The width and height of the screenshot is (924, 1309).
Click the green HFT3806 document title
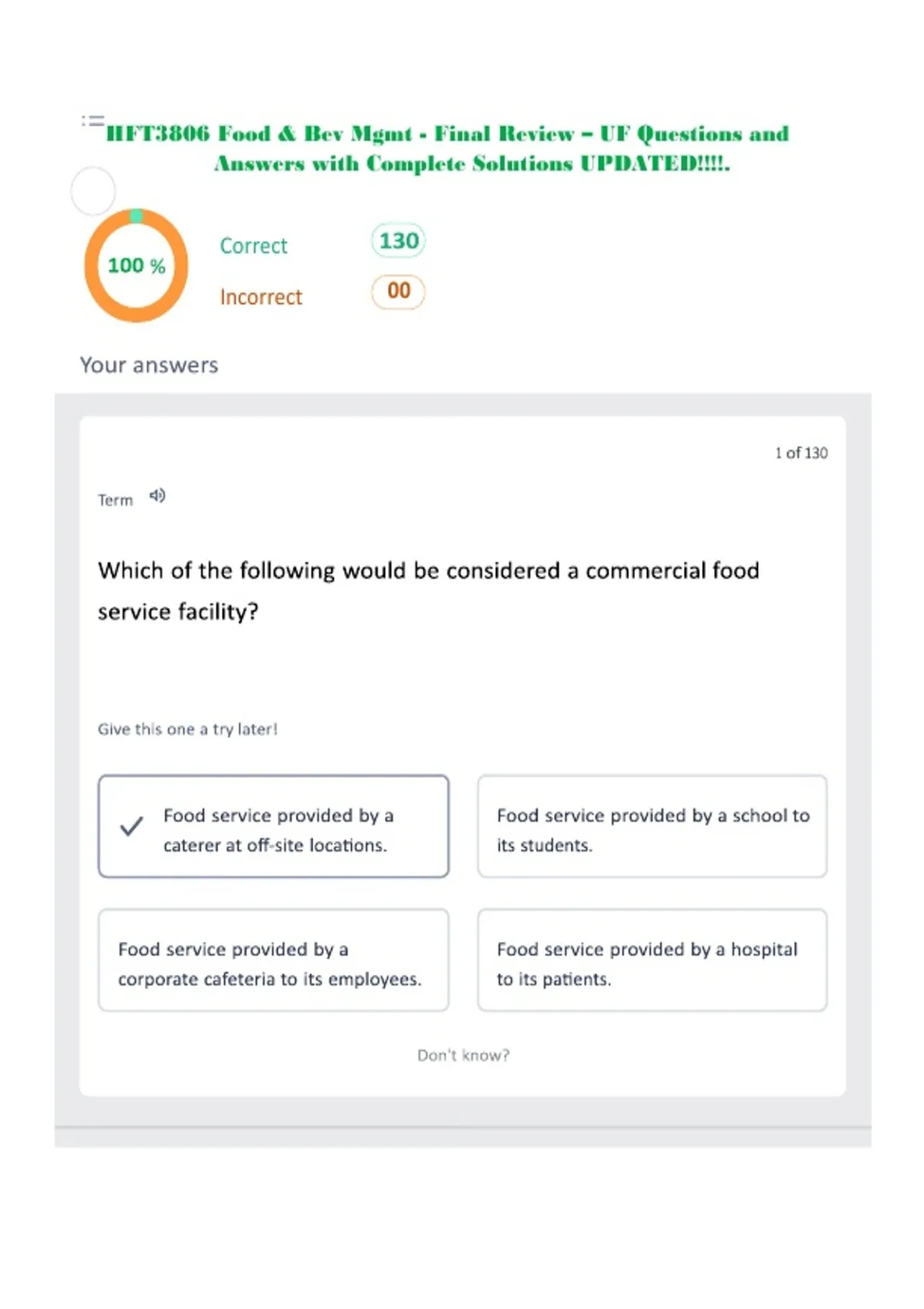coord(447,148)
